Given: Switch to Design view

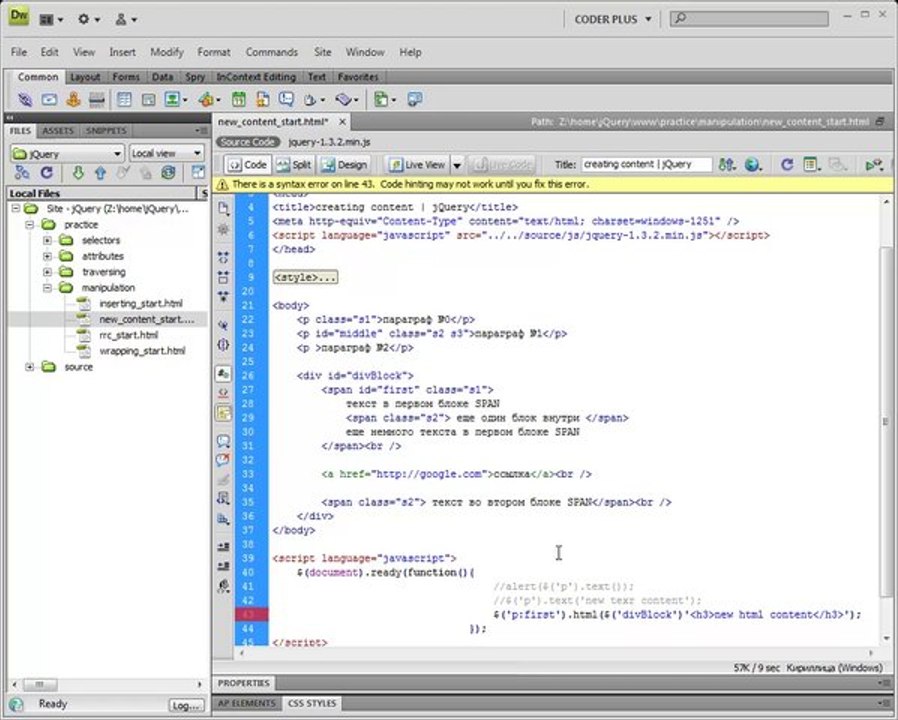Looking at the screenshot, I should point(344,165).
